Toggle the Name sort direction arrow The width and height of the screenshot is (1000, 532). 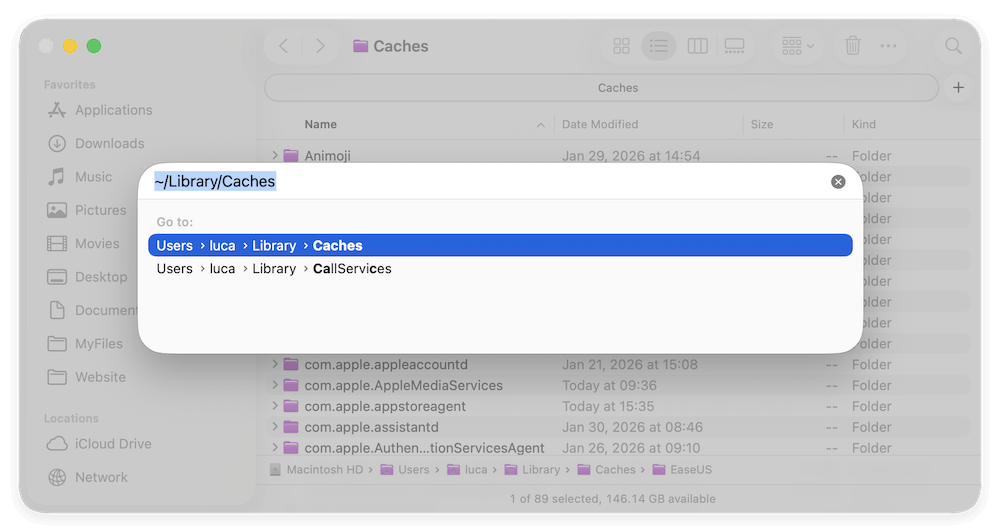541,125
